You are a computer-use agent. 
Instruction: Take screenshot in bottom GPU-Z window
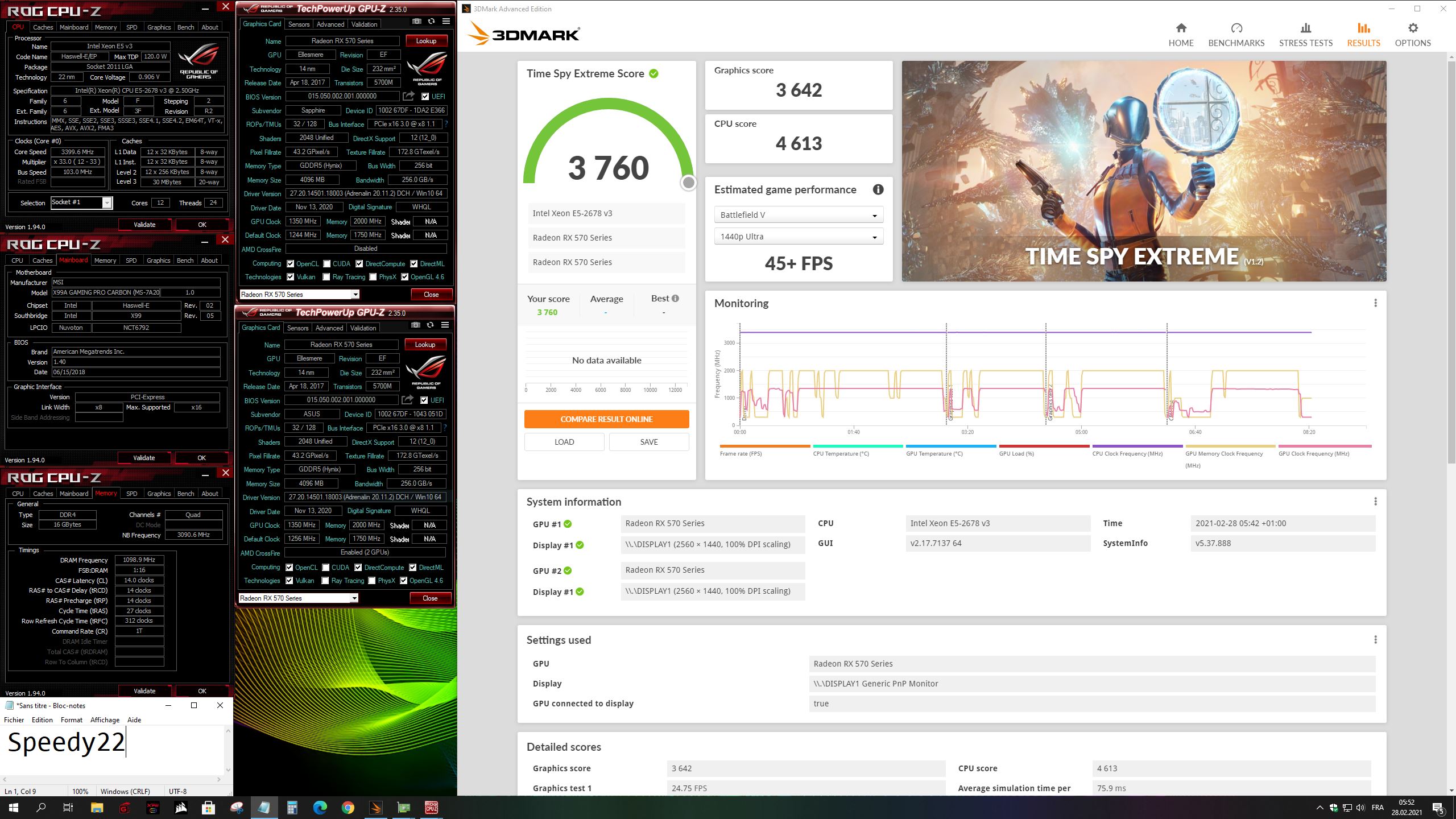tap(416, 325)
